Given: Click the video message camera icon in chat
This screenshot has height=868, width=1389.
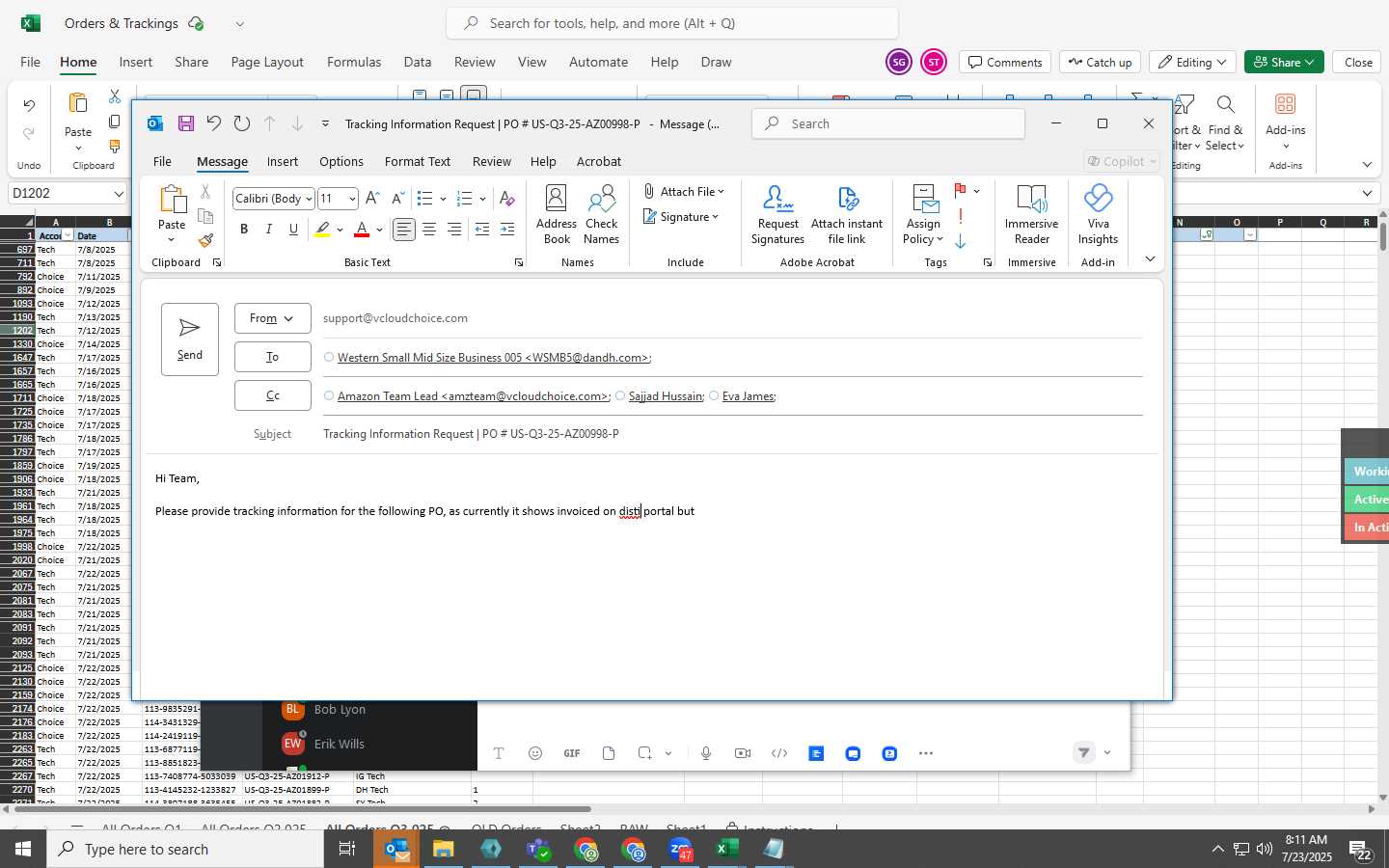Looking at the screenshot, I should tap(743, 753).
